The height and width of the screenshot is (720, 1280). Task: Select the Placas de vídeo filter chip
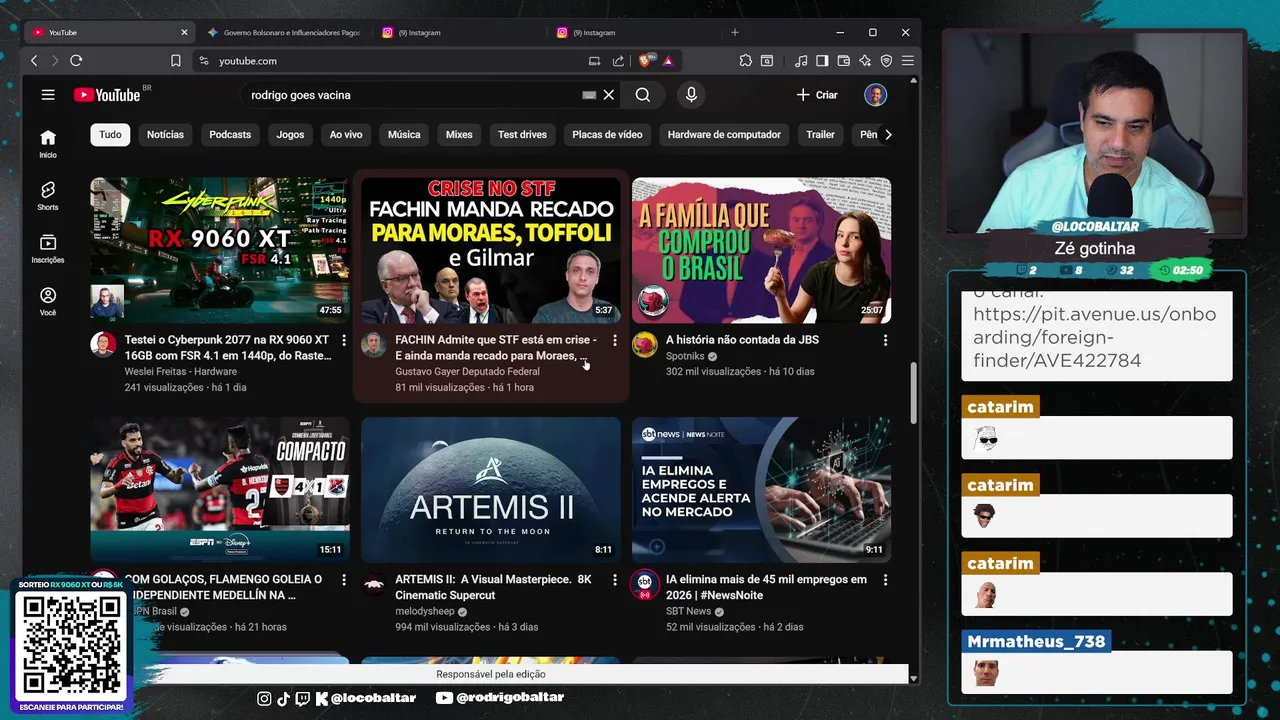click(x=607, y=134)
